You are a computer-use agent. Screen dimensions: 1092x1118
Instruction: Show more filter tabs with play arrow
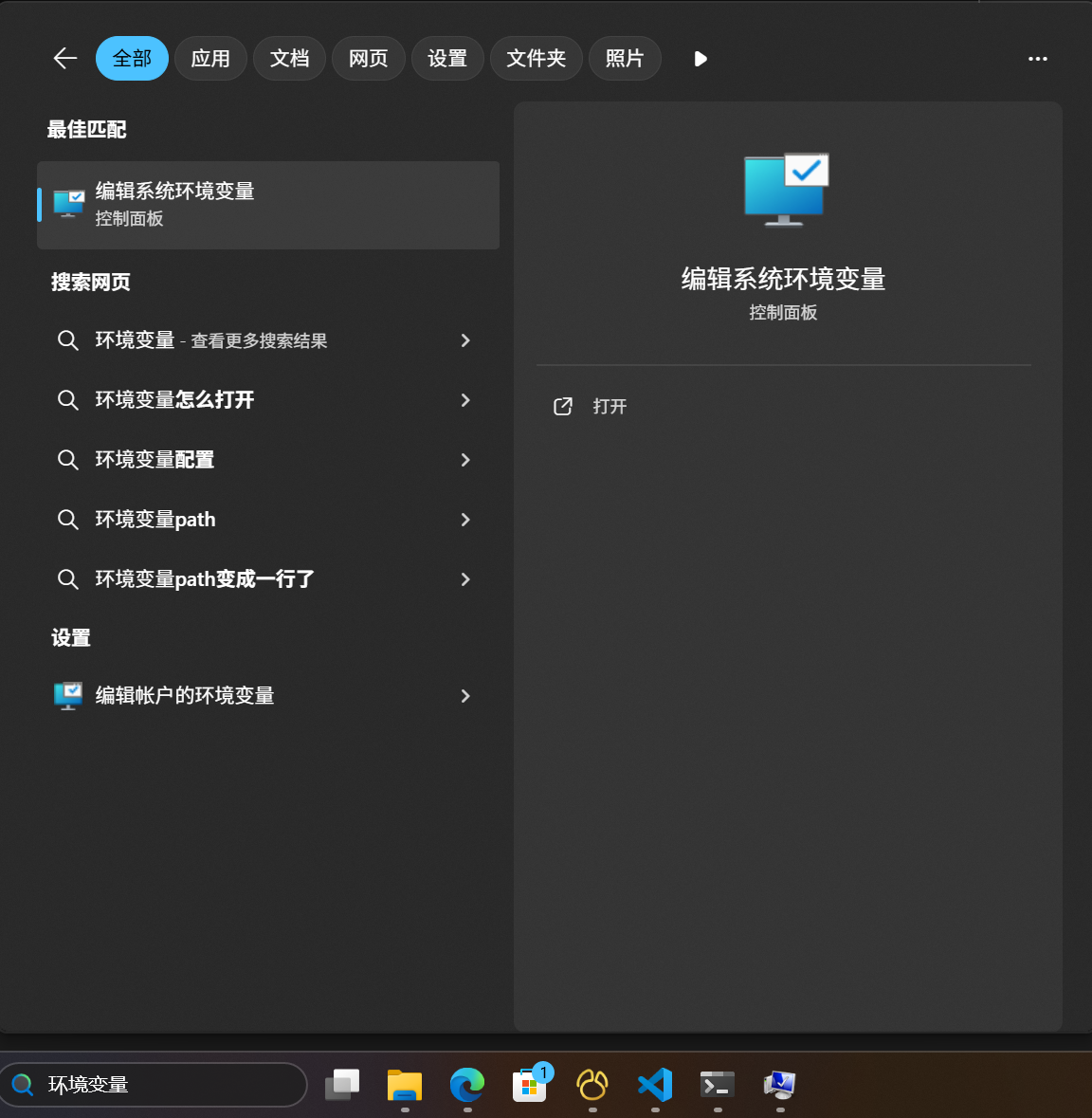700,59
